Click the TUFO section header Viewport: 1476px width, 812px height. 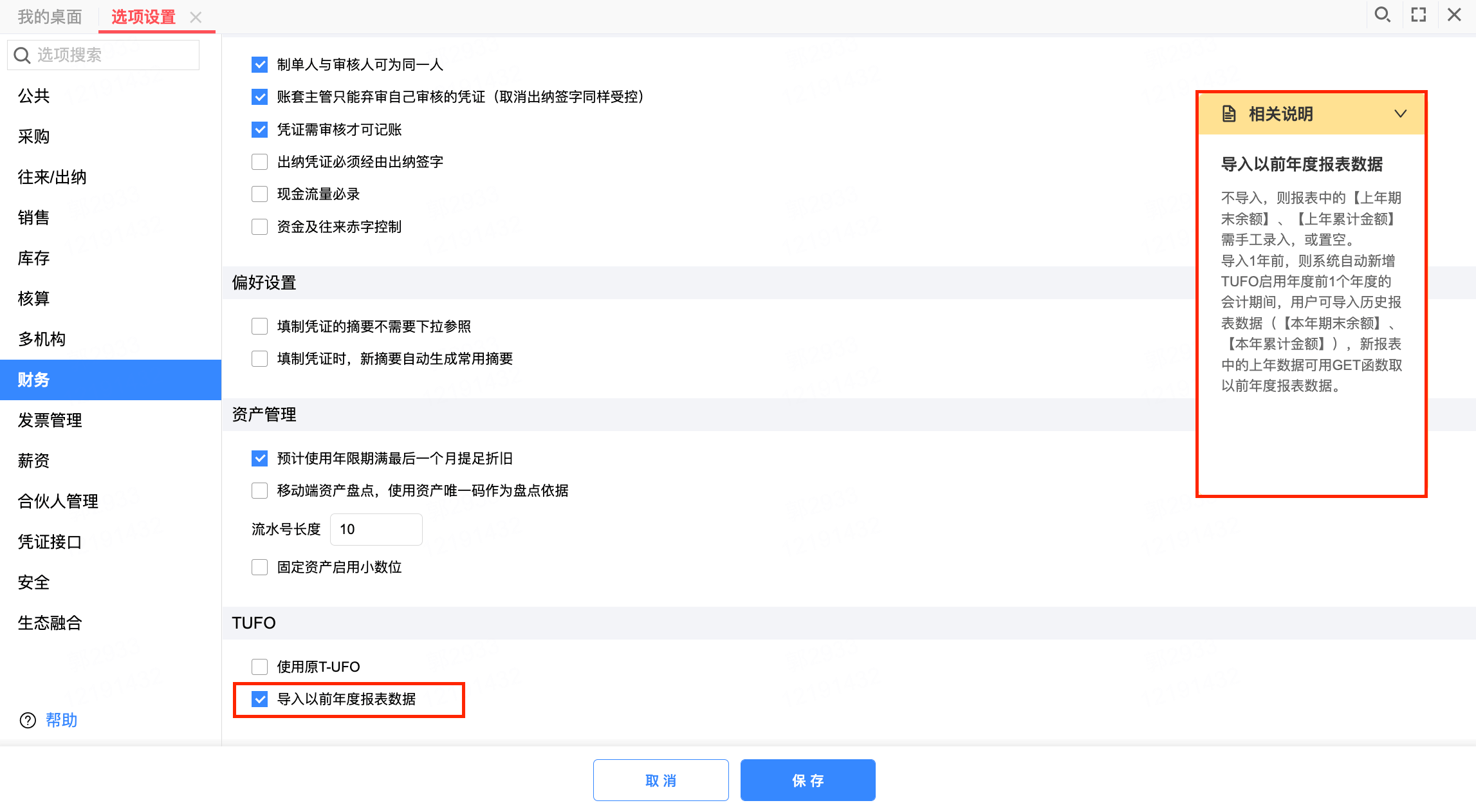point(254,623)
